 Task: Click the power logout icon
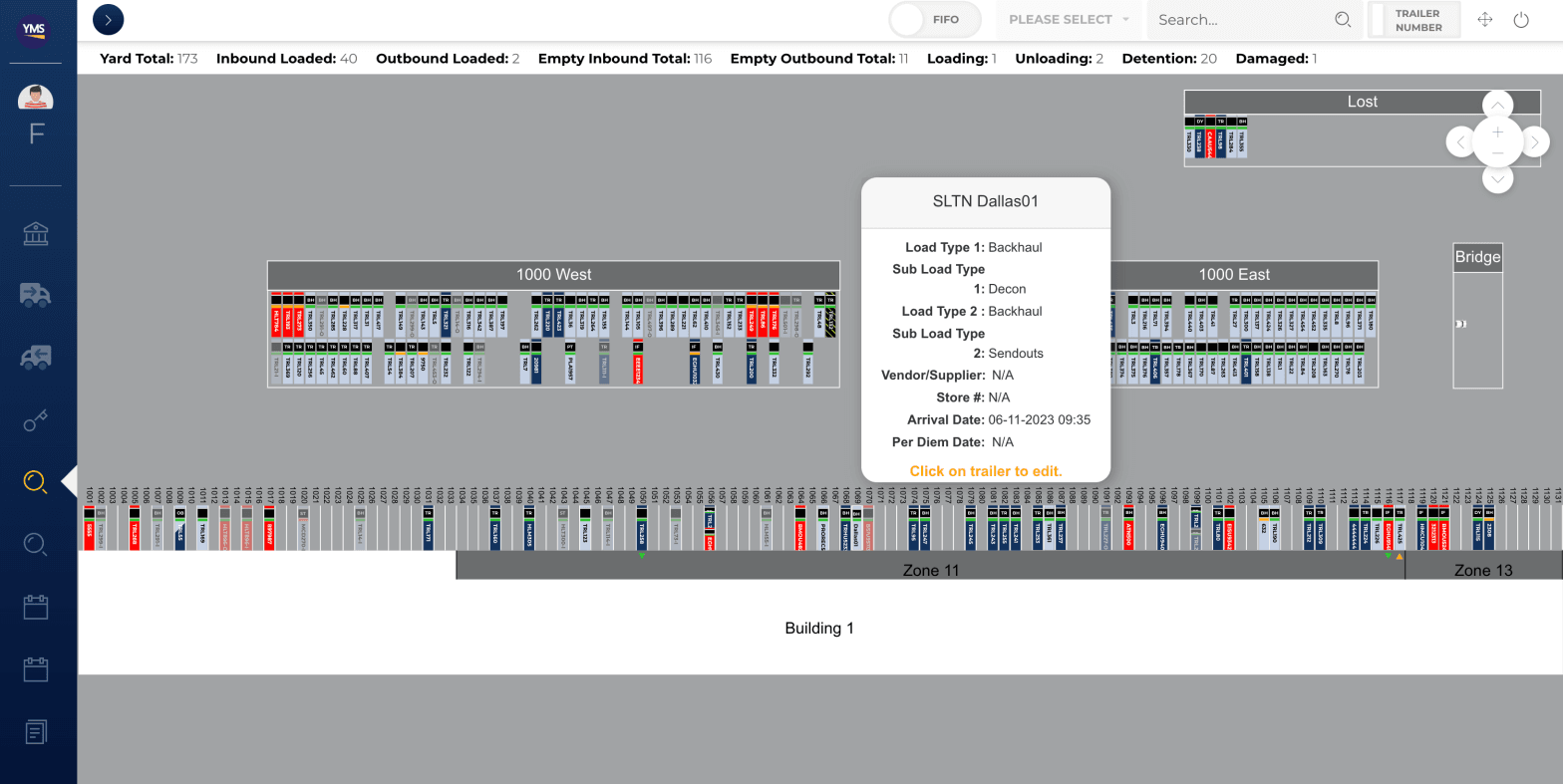click(1521, 20)
